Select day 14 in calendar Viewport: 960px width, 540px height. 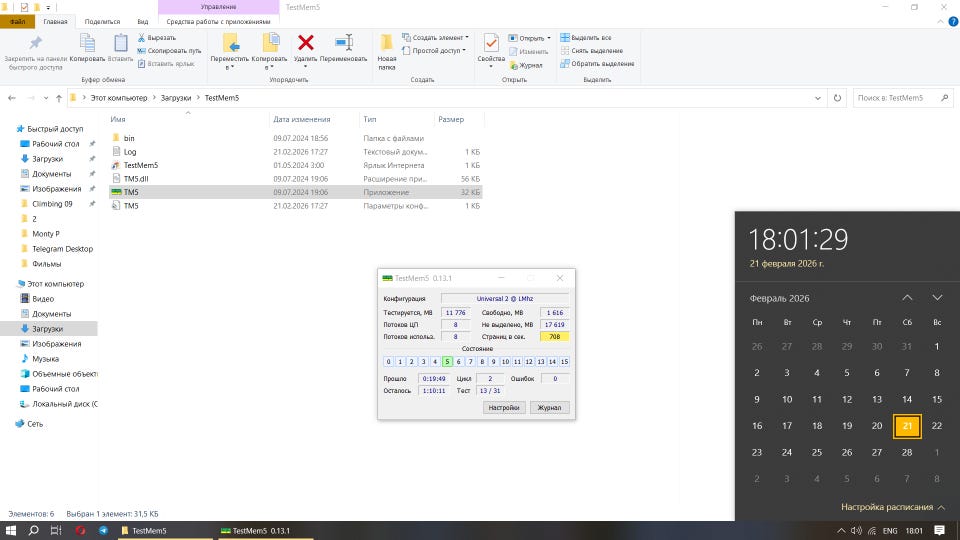(907, 399)
